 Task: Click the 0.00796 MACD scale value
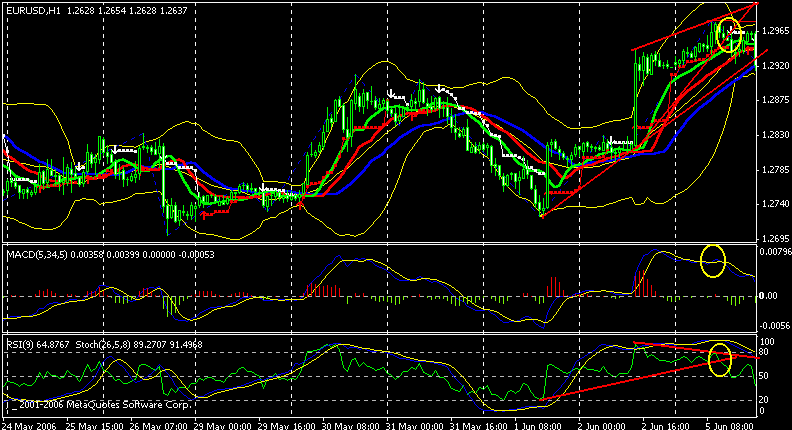pyautogui.click(x=773, y=252)
